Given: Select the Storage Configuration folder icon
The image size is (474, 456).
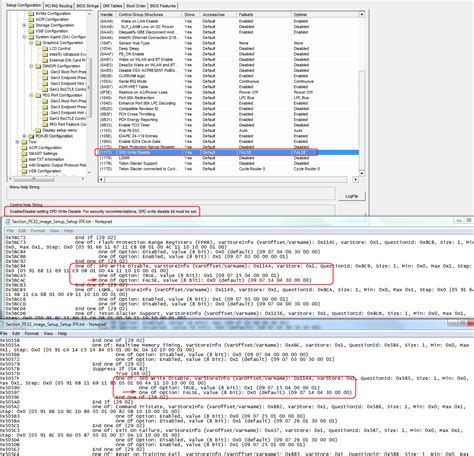Looking at the screenshot, I should tap(31, 25).
